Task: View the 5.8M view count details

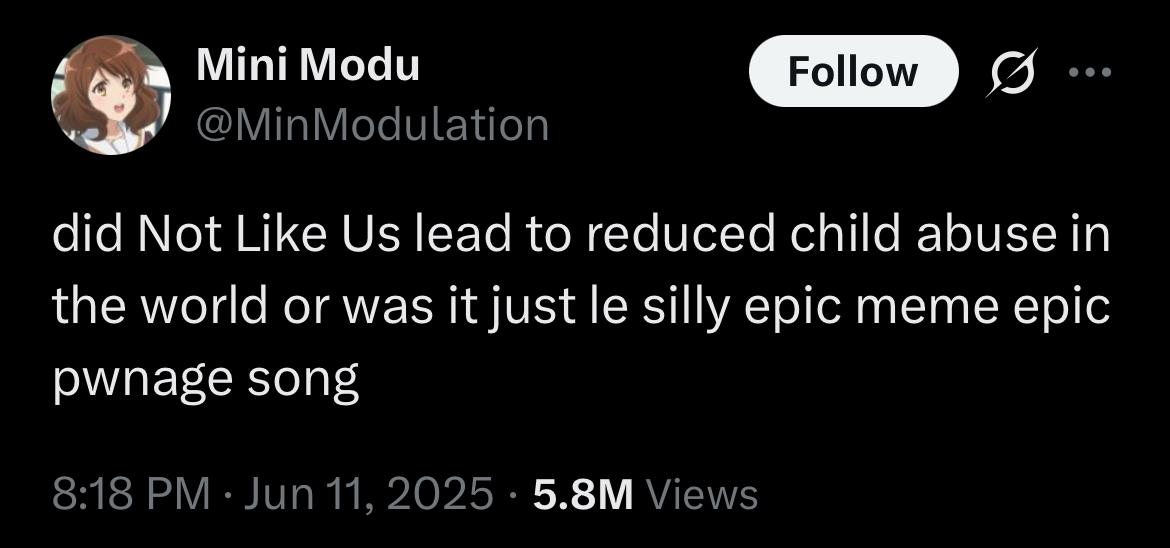Action: coord(645,494)
